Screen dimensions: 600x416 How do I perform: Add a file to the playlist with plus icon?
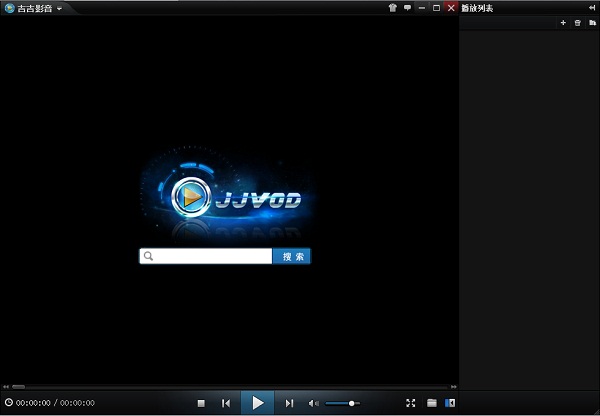(x=563, y=23)
